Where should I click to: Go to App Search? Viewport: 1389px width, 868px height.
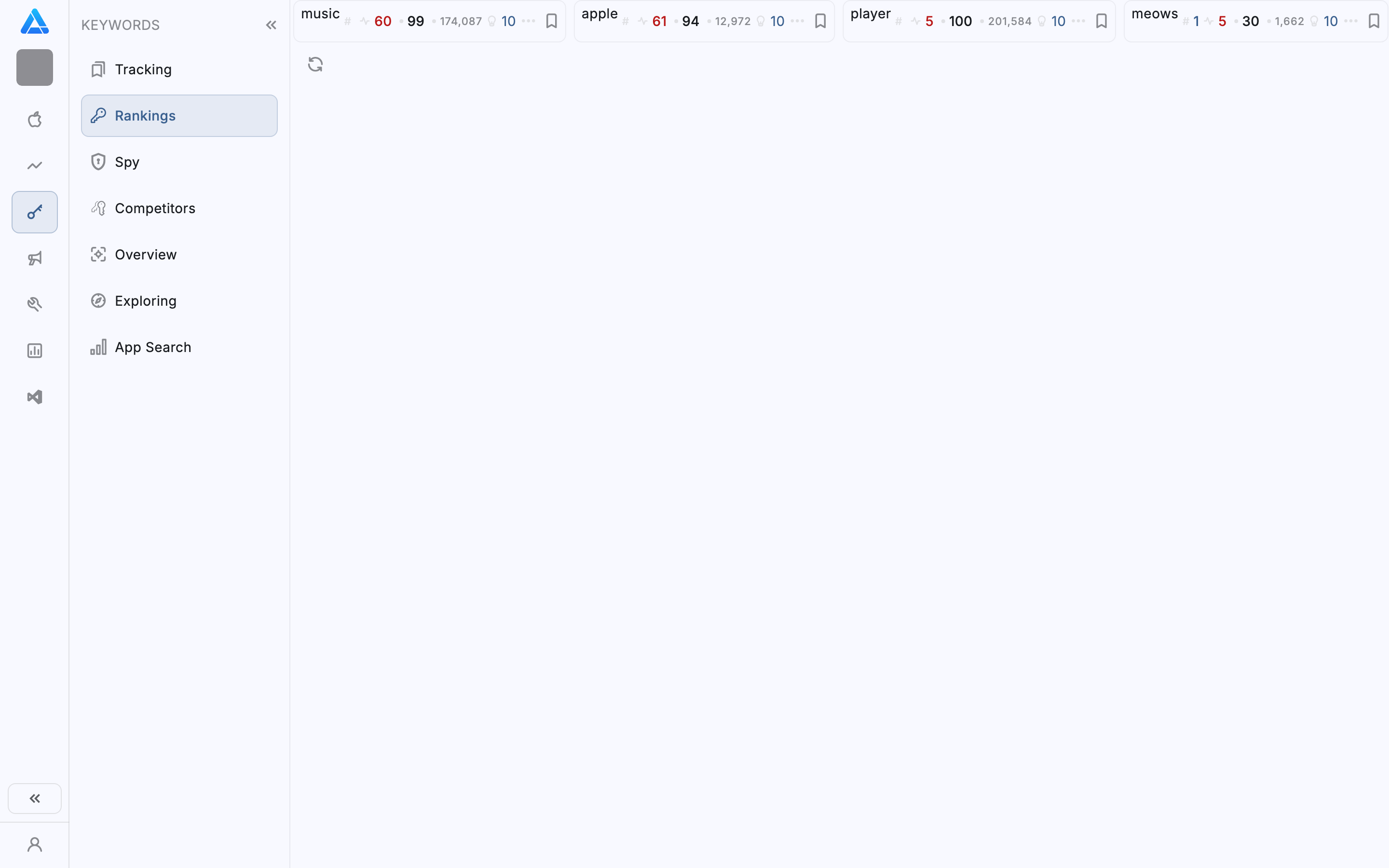coord(153,347)
